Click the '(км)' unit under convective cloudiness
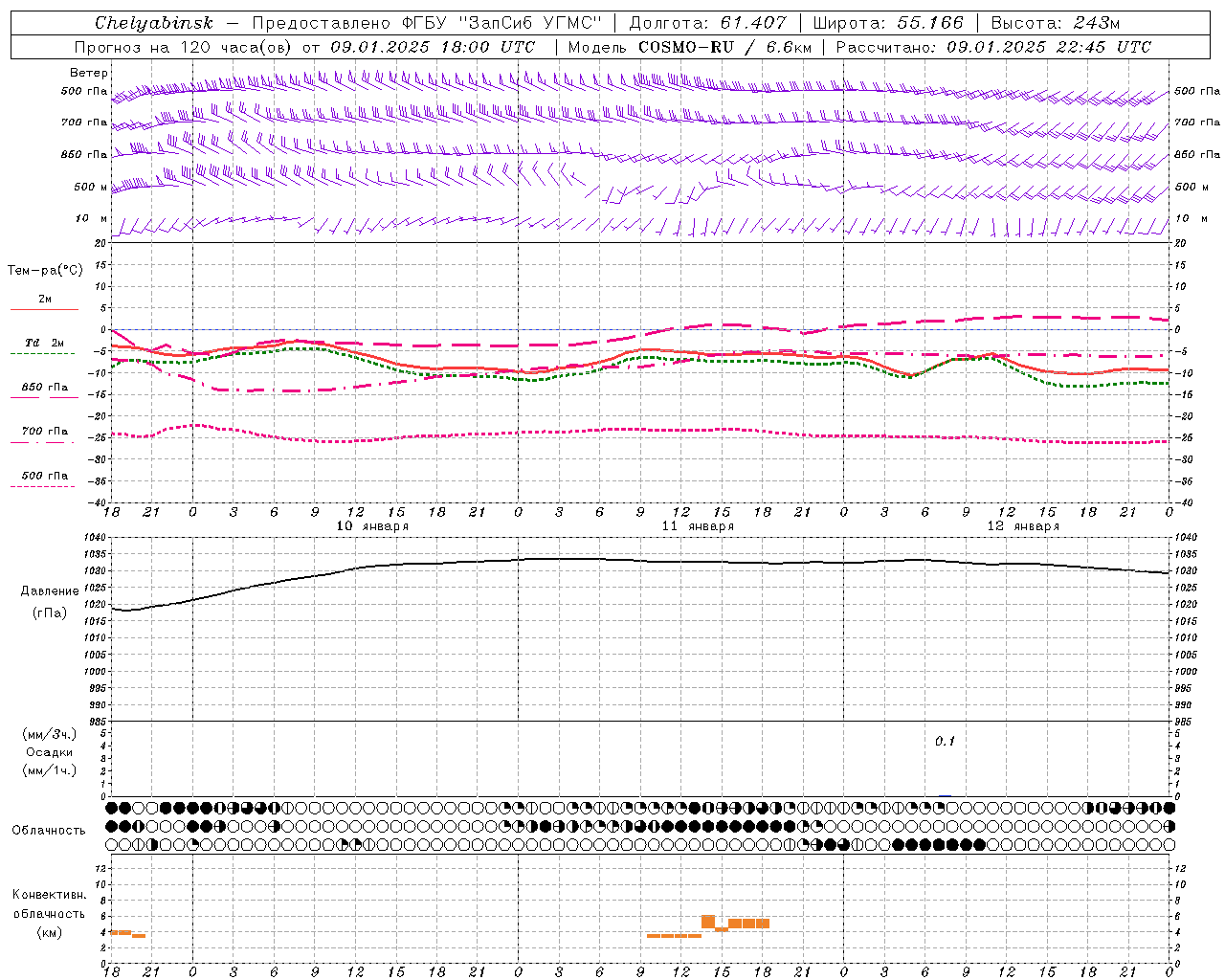 tap(50, 932)
